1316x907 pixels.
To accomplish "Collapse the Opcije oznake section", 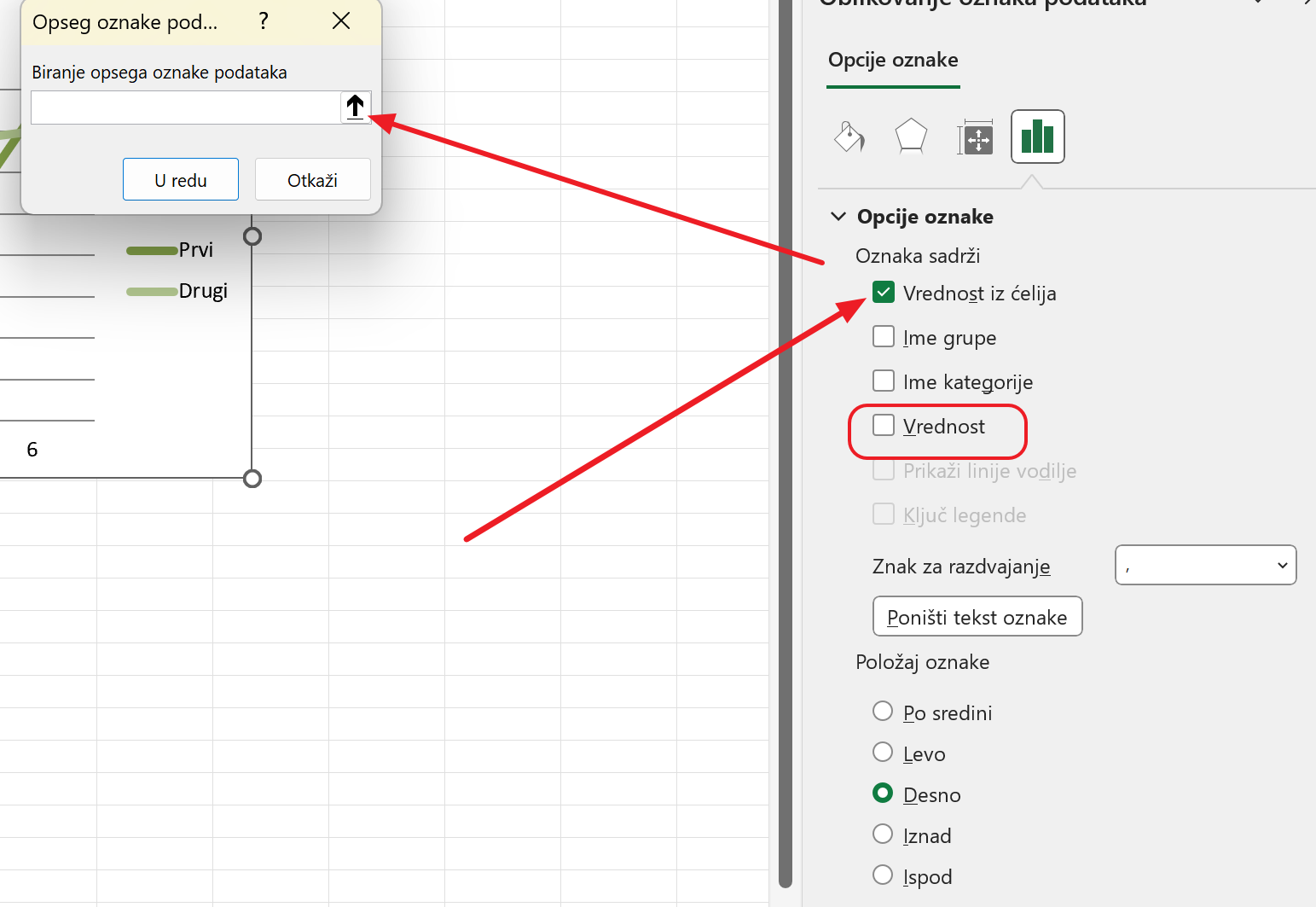I will (838, 217).
